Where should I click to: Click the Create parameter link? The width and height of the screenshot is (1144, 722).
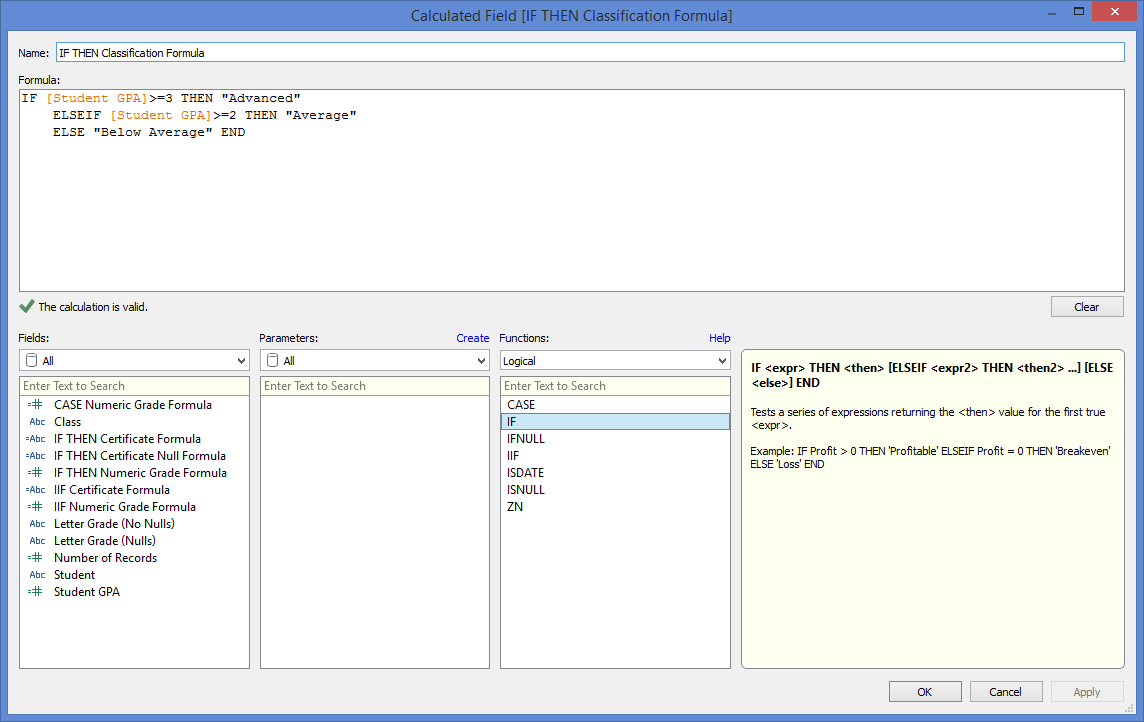pyautogui.click(x=473, y=338)
